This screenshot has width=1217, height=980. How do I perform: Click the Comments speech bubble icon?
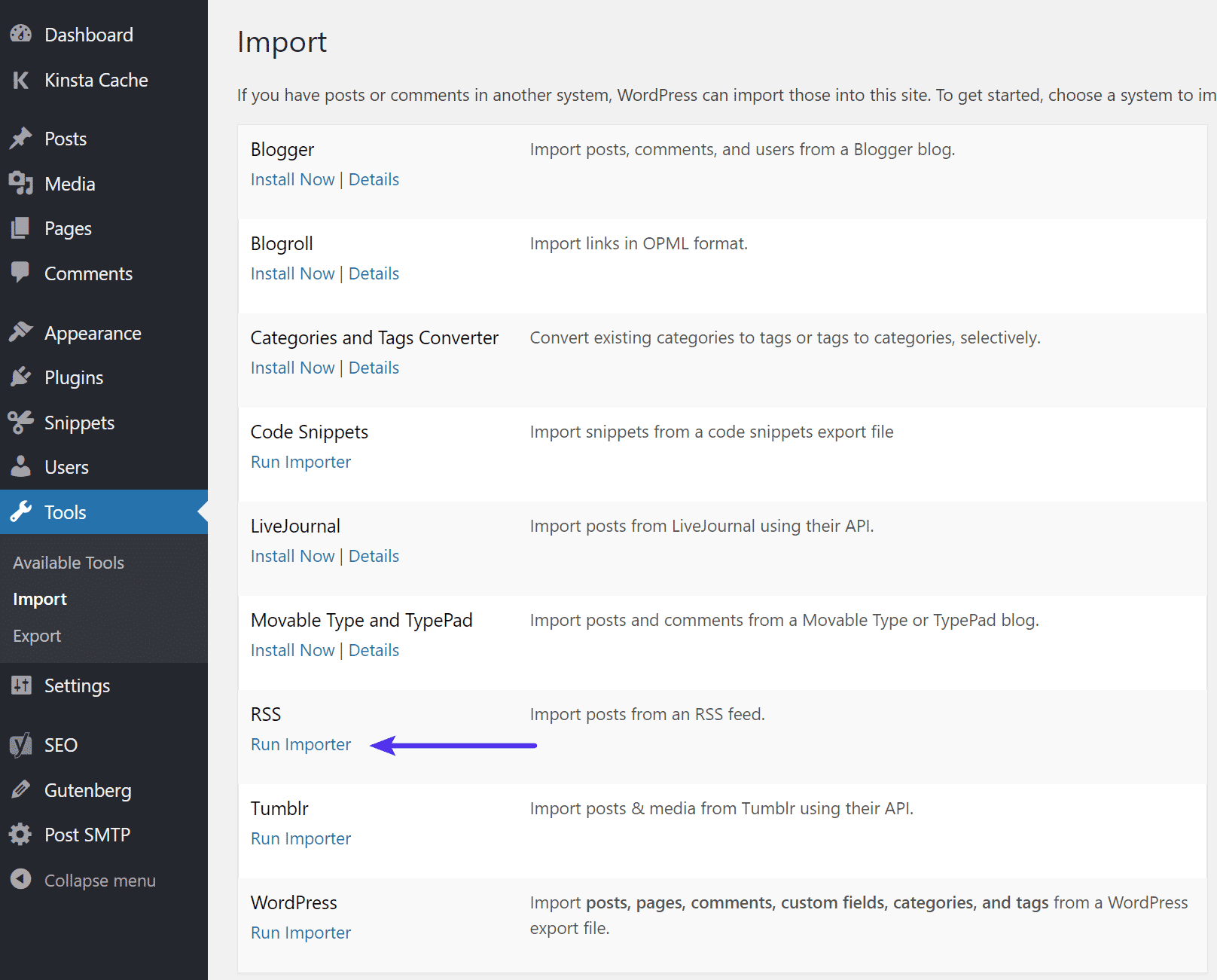[21, 273]
